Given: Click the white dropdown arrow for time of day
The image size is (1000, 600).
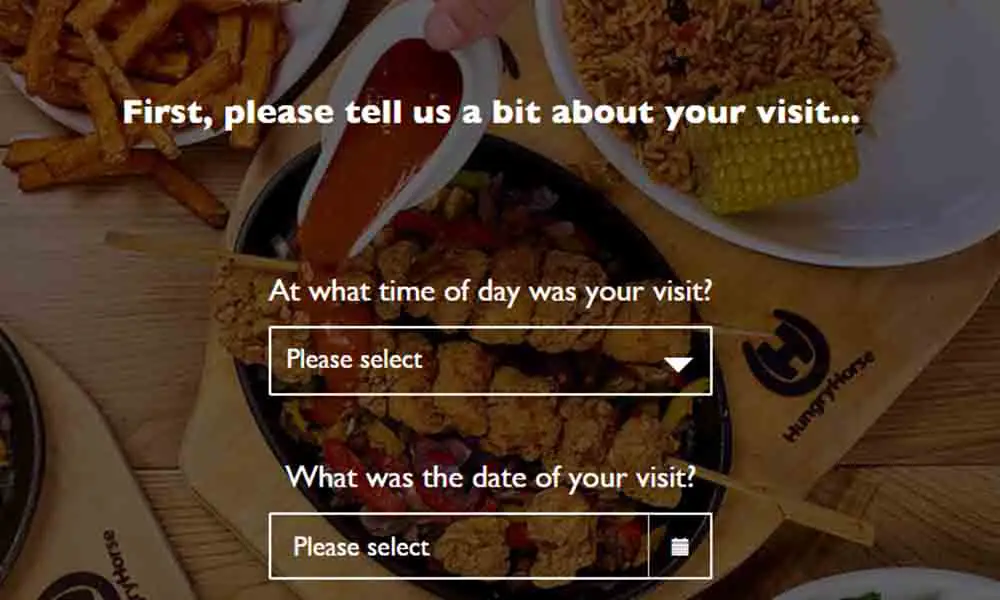Looking at the screenshot, I should (x=678, y=363).
